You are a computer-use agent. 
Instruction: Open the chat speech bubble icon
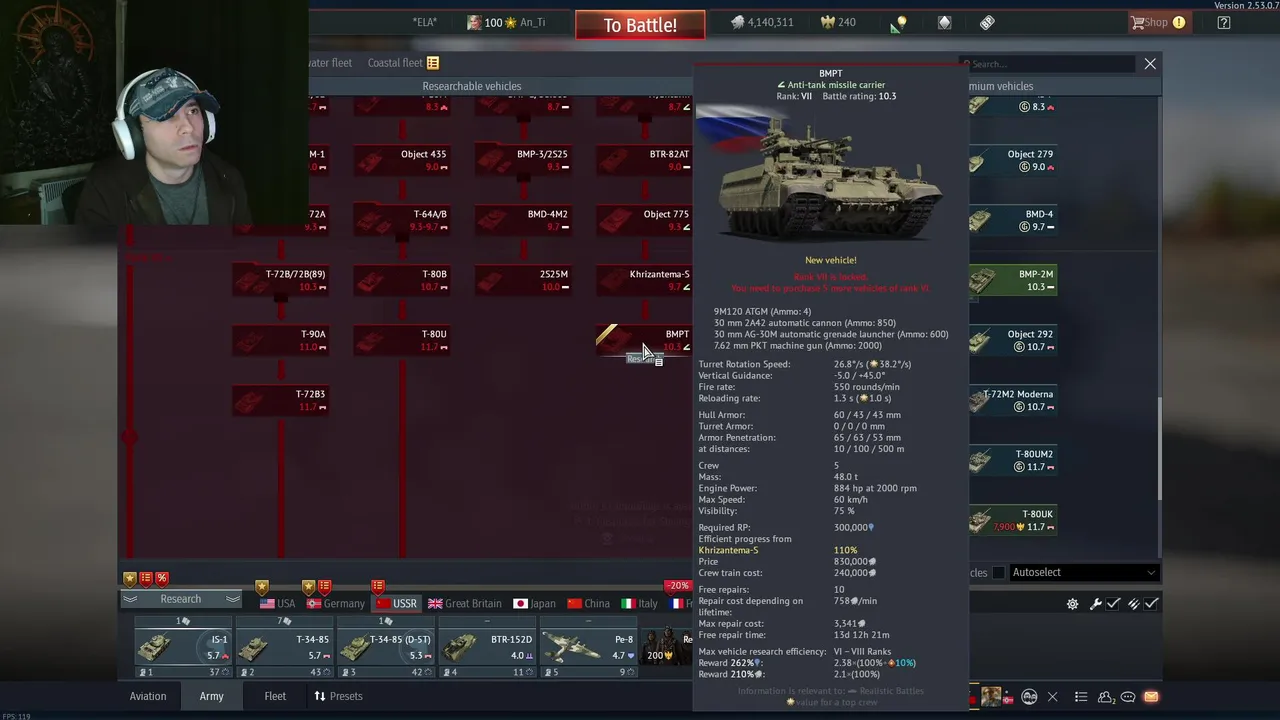[1128, 697]
